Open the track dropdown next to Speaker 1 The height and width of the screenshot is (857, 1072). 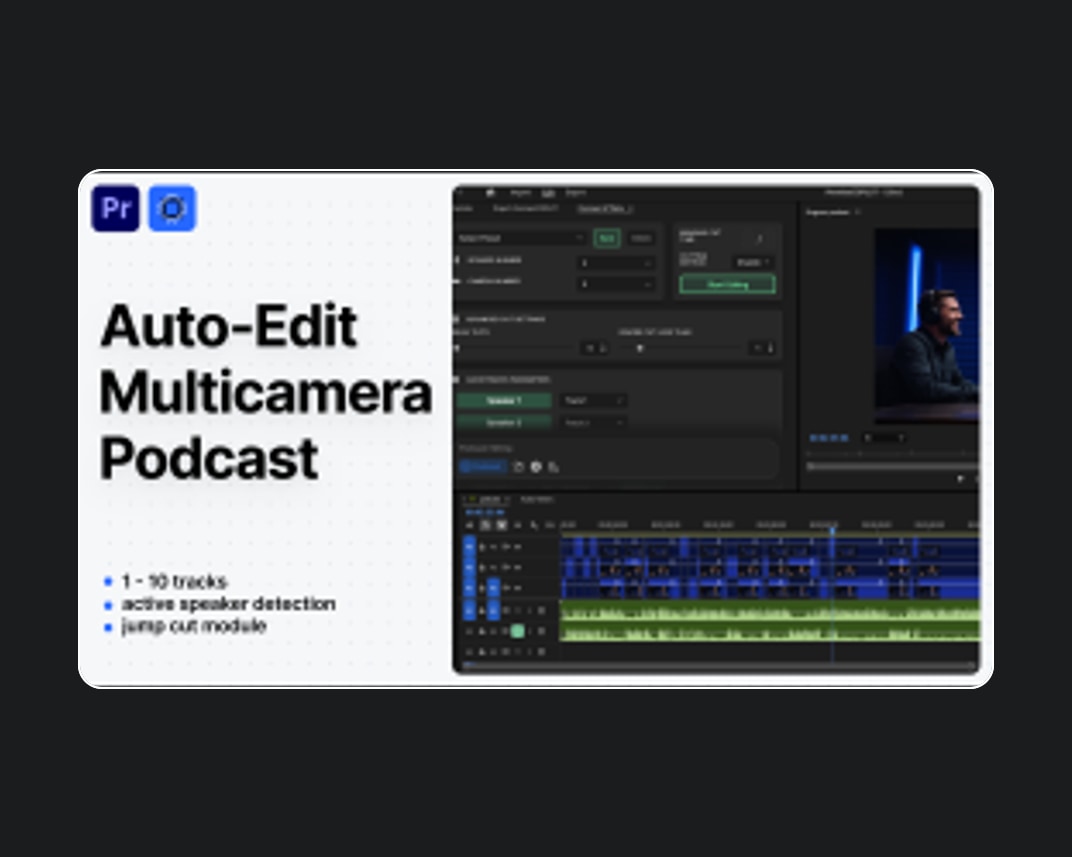593,400
